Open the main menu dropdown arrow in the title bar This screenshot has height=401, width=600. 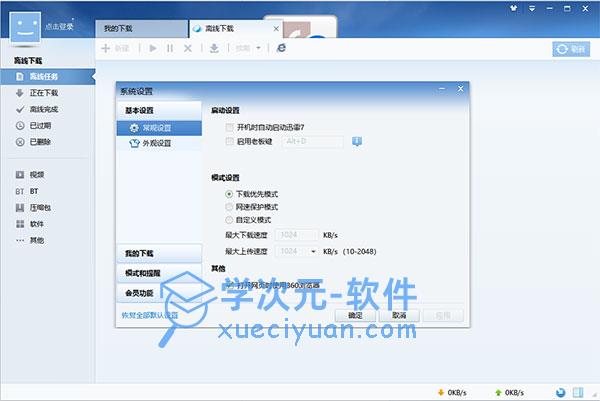532,8
